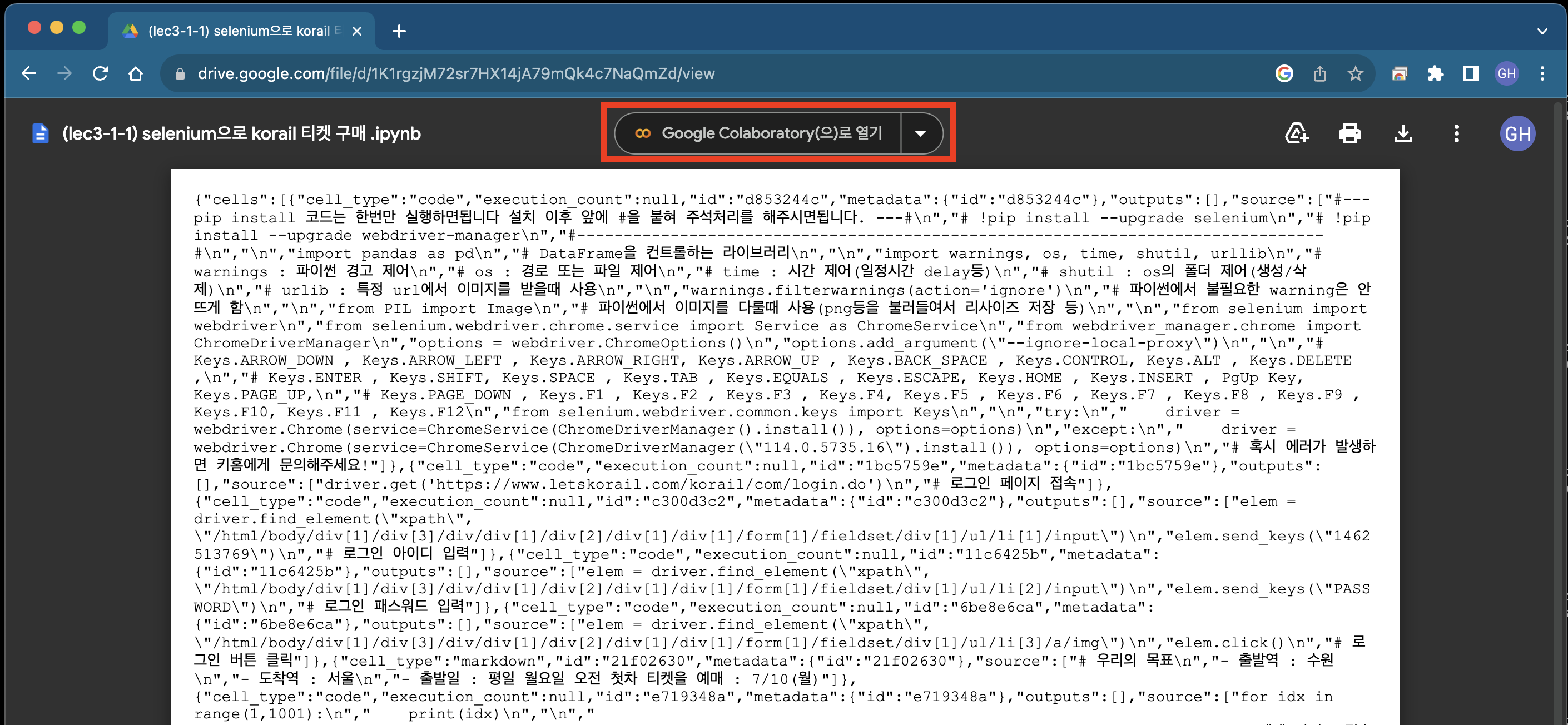Open the GH Chrome profile avatar
1568x725 pixels.
tap(1506, 73)
